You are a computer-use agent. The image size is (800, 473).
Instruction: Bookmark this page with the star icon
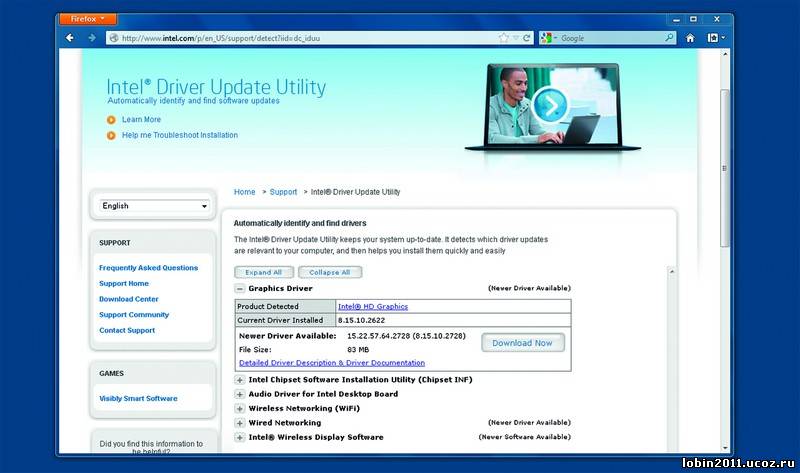pyautogui.click(x=504, y=38)
